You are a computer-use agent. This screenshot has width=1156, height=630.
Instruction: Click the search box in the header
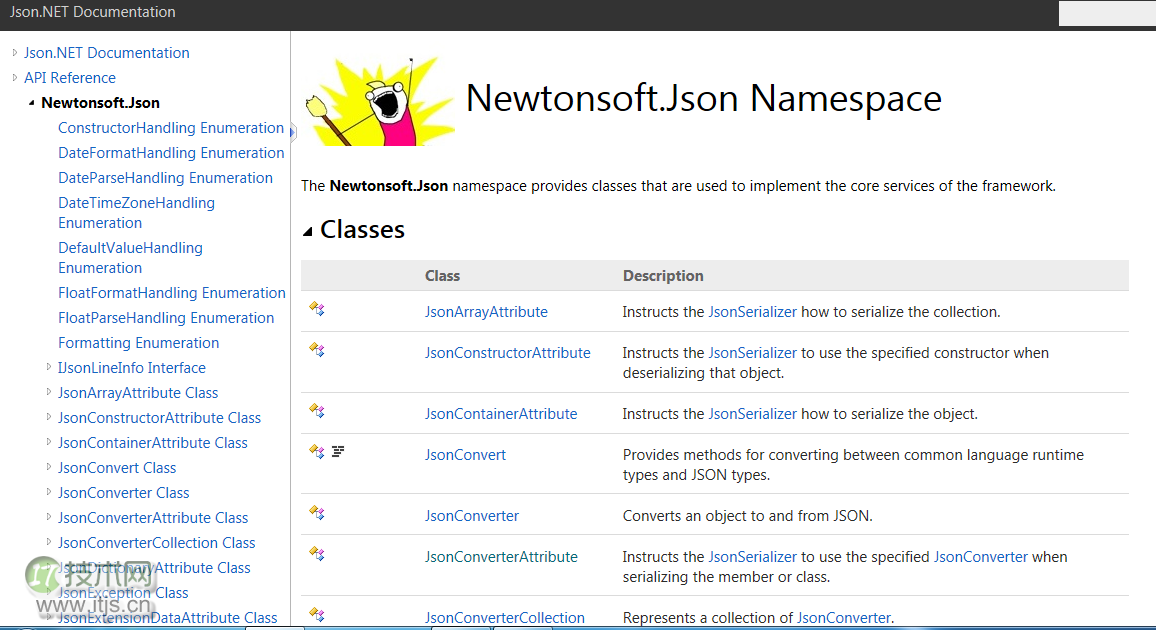[1107, 13]
